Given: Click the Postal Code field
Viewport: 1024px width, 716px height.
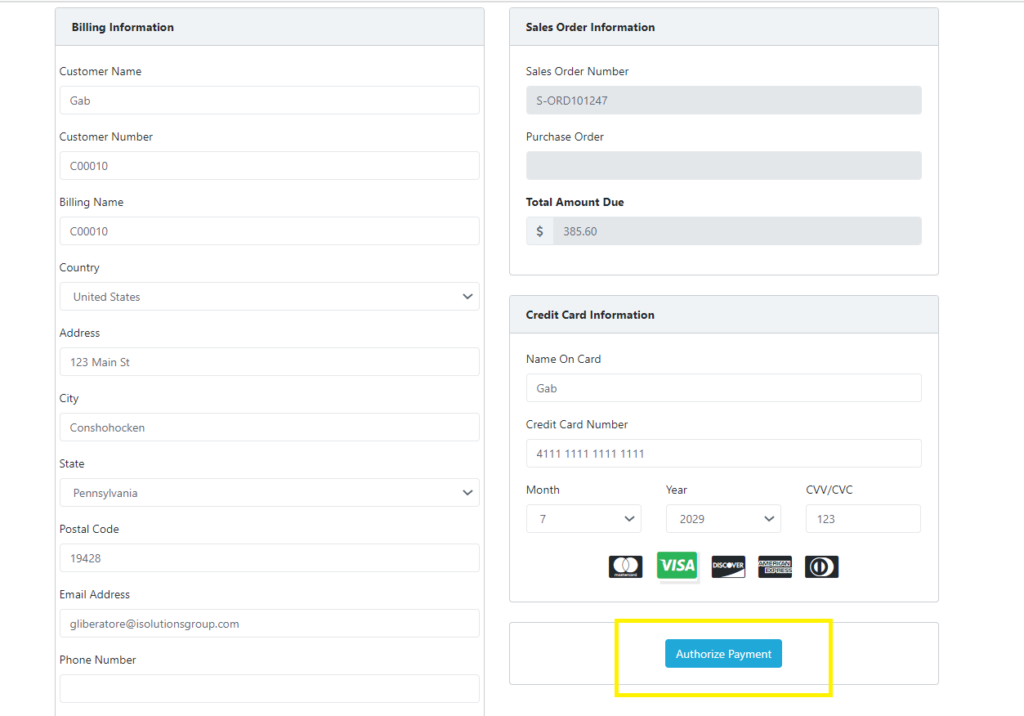Looking at the screenshot, I should tap(268, 558).
